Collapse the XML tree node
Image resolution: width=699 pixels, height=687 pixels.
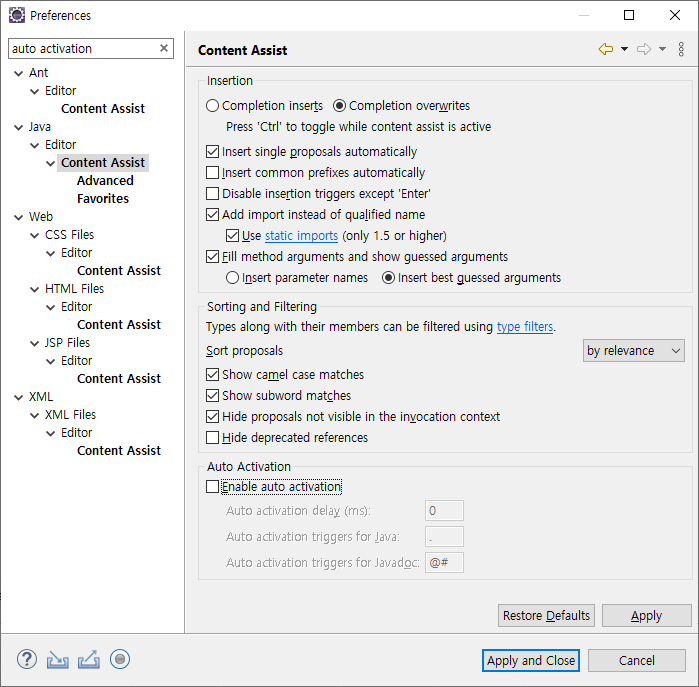[x=19, y=398]
